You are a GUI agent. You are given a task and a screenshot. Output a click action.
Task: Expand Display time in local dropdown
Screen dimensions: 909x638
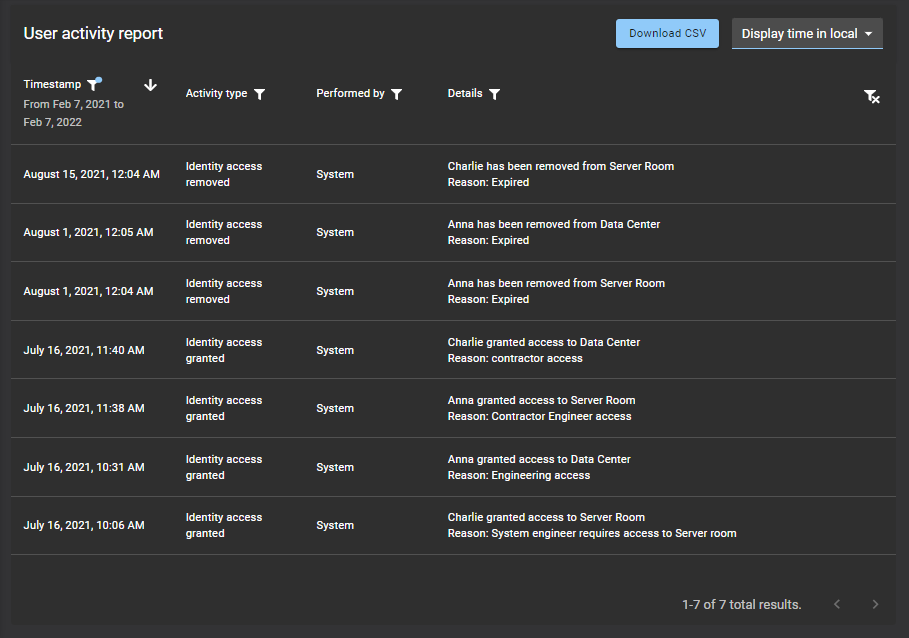(807, 33)
